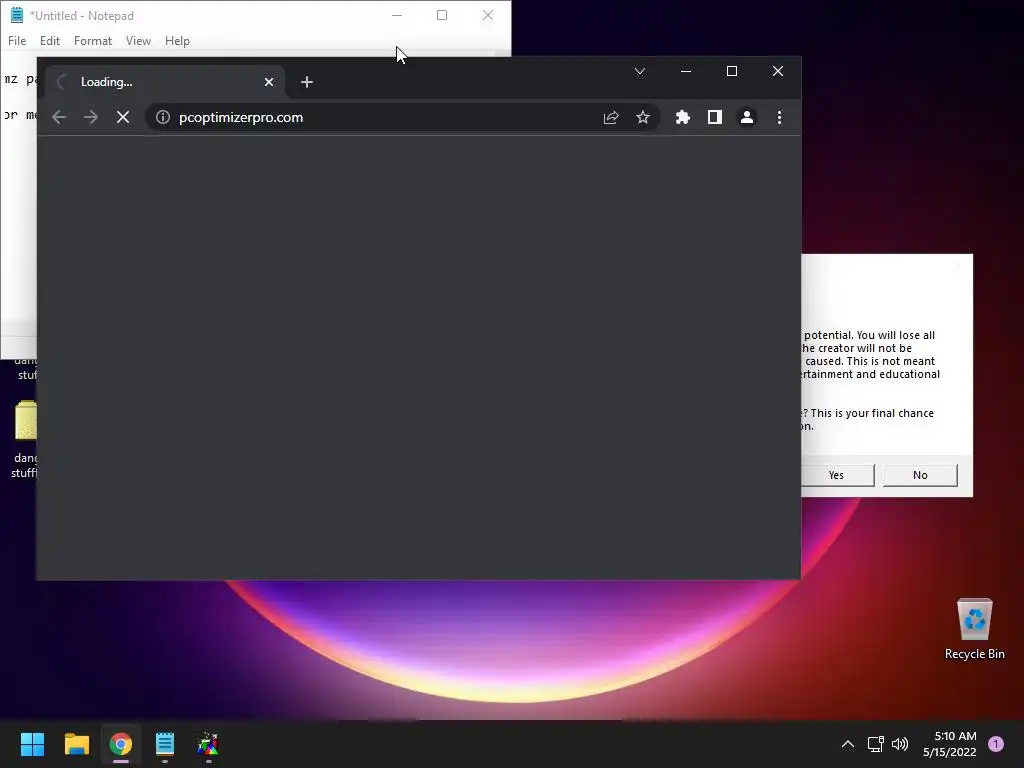1024x768 pixels.
Task: Close the Chrome window
Action: 778,71
